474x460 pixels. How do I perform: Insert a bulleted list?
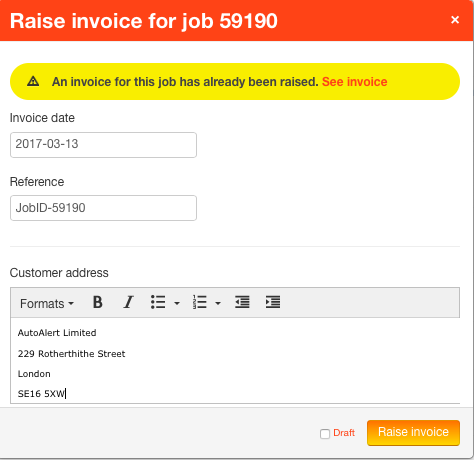tap(158, 303)
